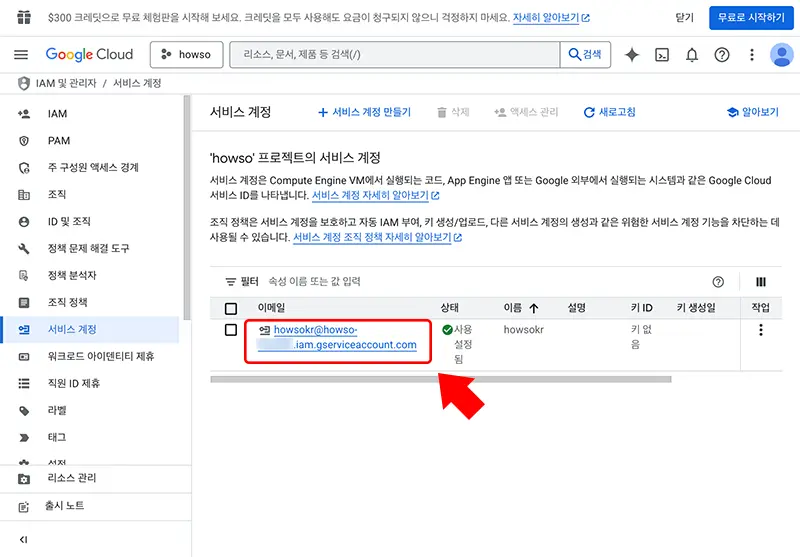Click the 설명 column header
800x557 pixels.
click(x=577, y=308)
